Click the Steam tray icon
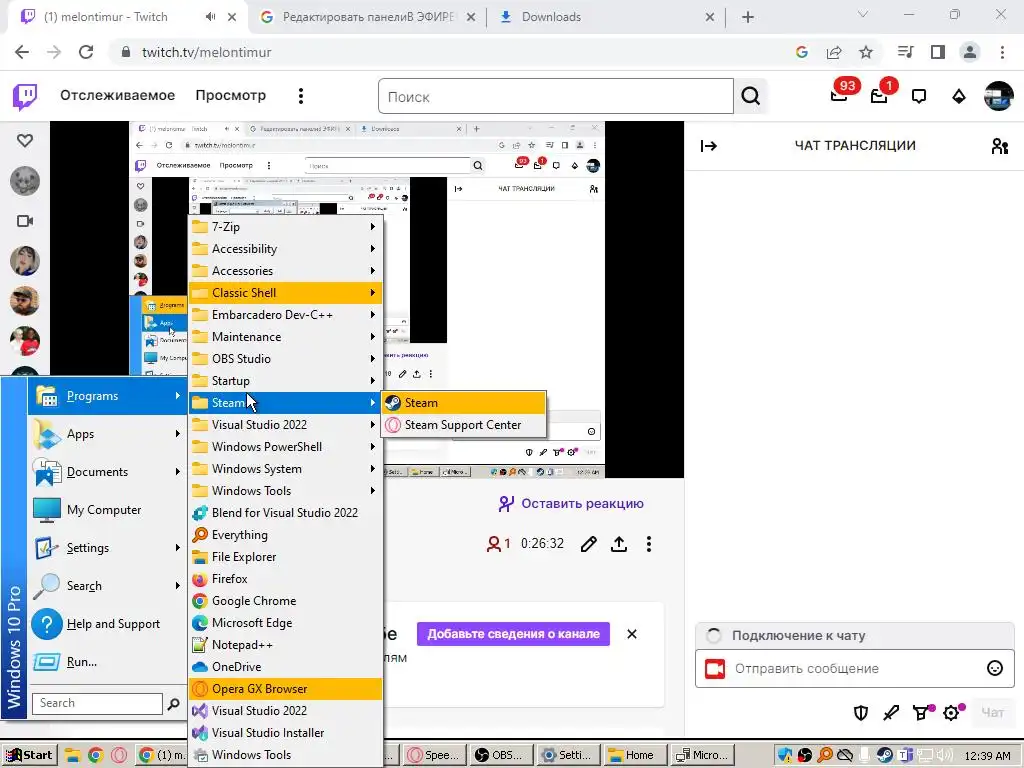This screenshot has height=768, width=1024. point(885,755)
